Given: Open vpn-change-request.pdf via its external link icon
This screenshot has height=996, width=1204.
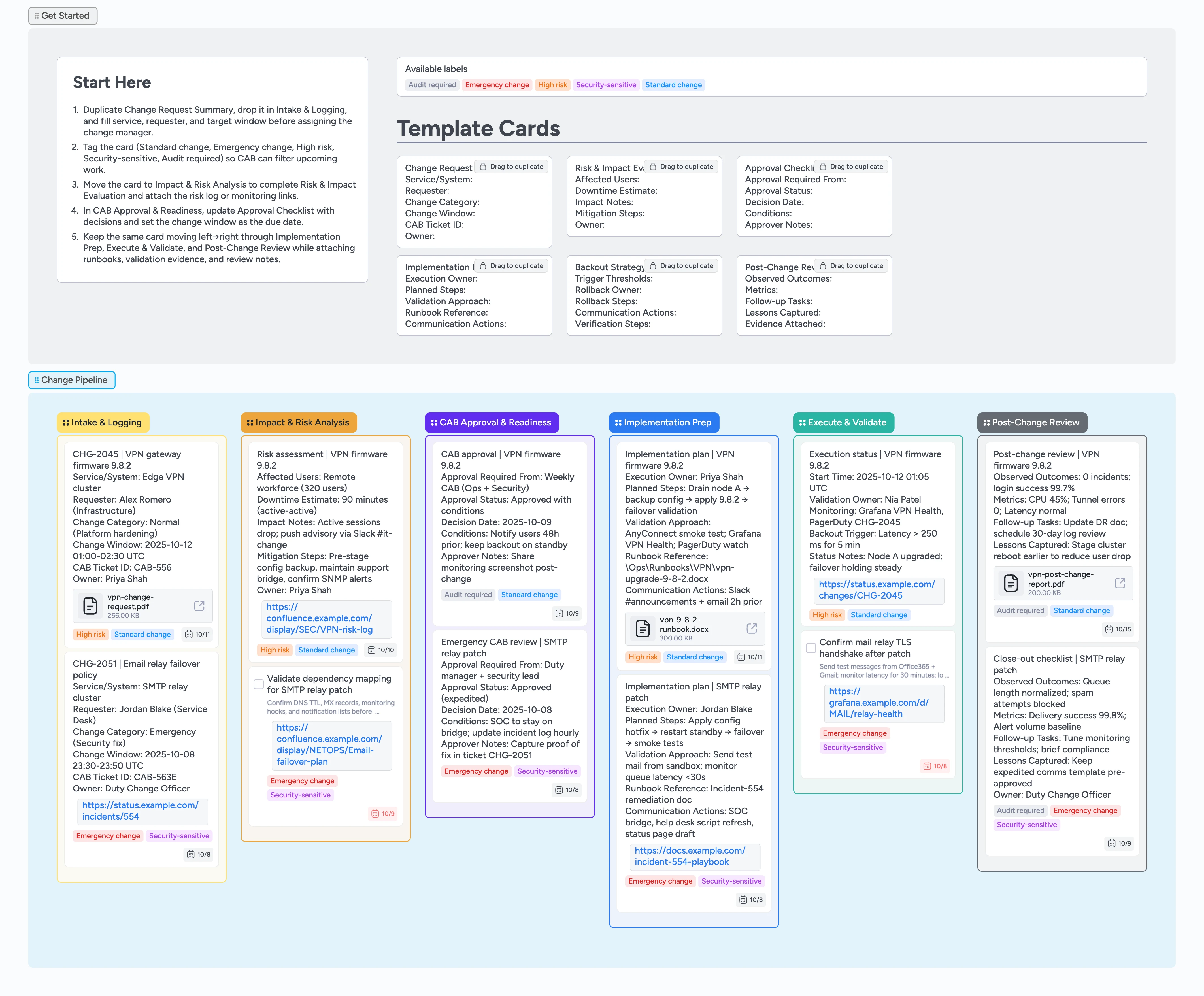Looking at the screenshot, I should (199, 606).
